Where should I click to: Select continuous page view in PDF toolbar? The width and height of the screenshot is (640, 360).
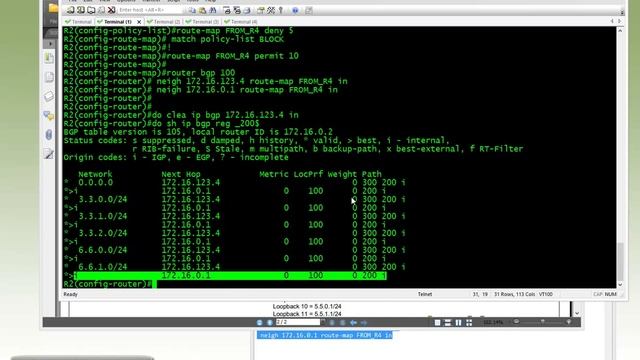448,322
